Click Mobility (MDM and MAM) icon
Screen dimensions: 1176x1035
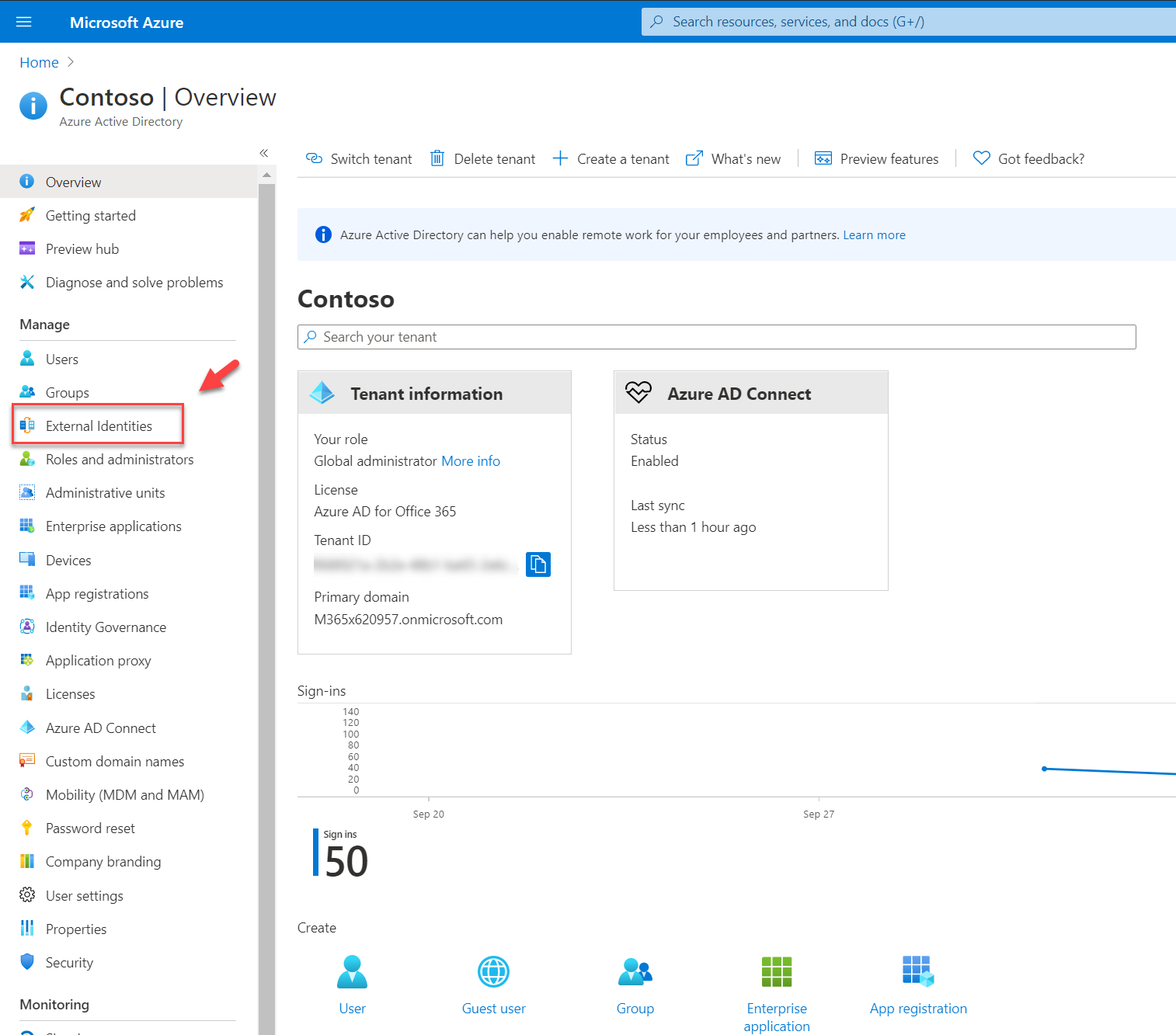[x=27, y=794]
